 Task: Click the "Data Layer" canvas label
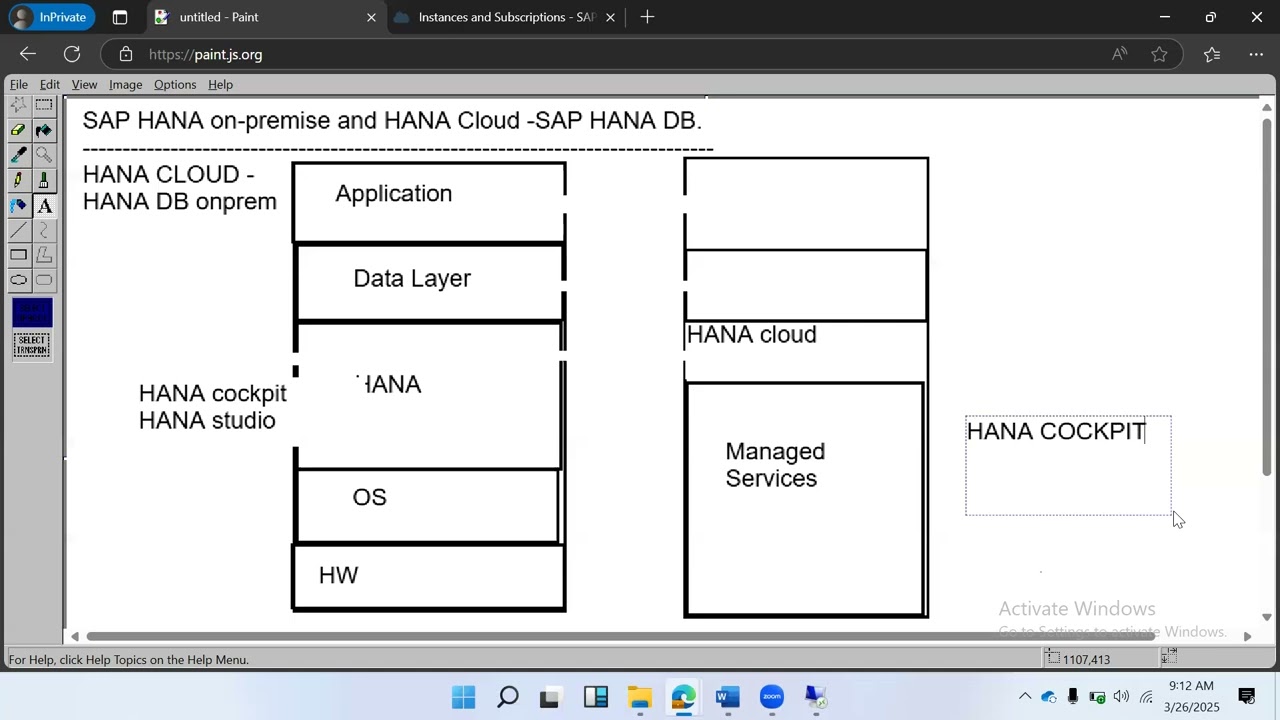(412, 279)
